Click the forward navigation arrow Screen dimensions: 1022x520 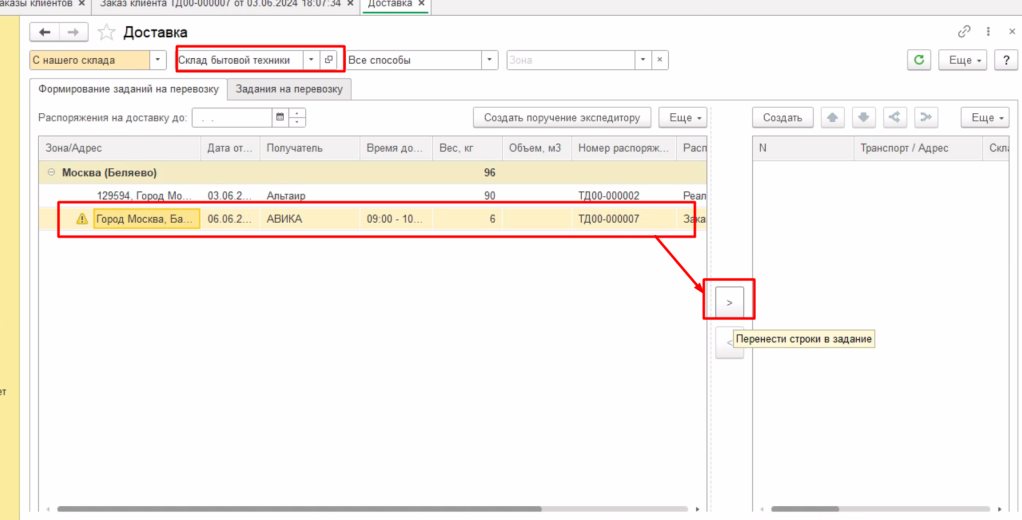click(75, 32)
